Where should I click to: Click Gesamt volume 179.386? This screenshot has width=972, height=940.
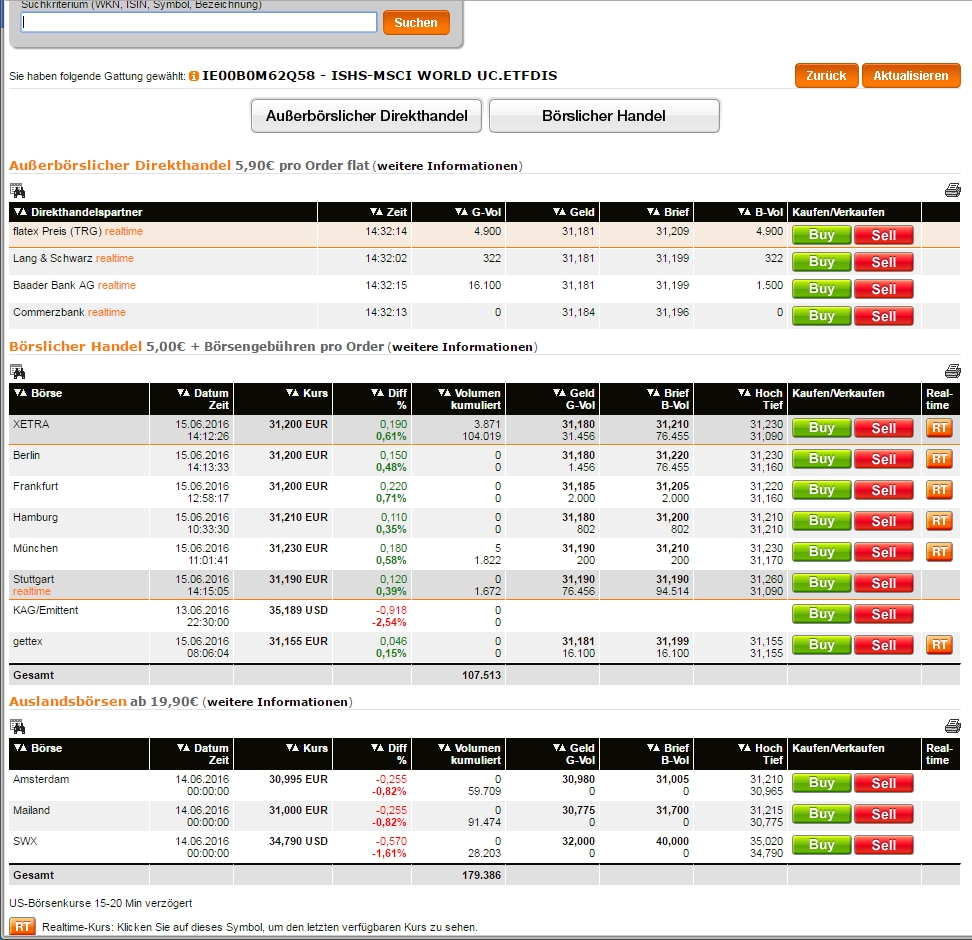tap(481, 876)
